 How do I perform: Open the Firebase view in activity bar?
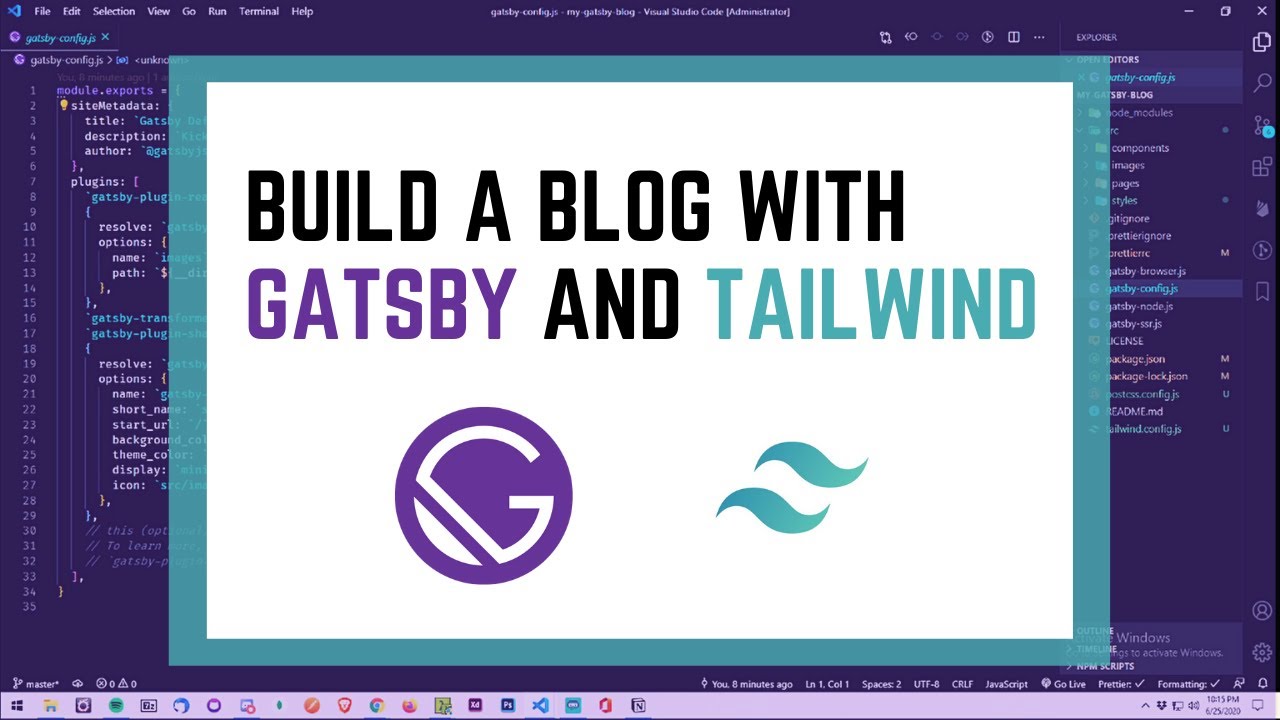1262,207
